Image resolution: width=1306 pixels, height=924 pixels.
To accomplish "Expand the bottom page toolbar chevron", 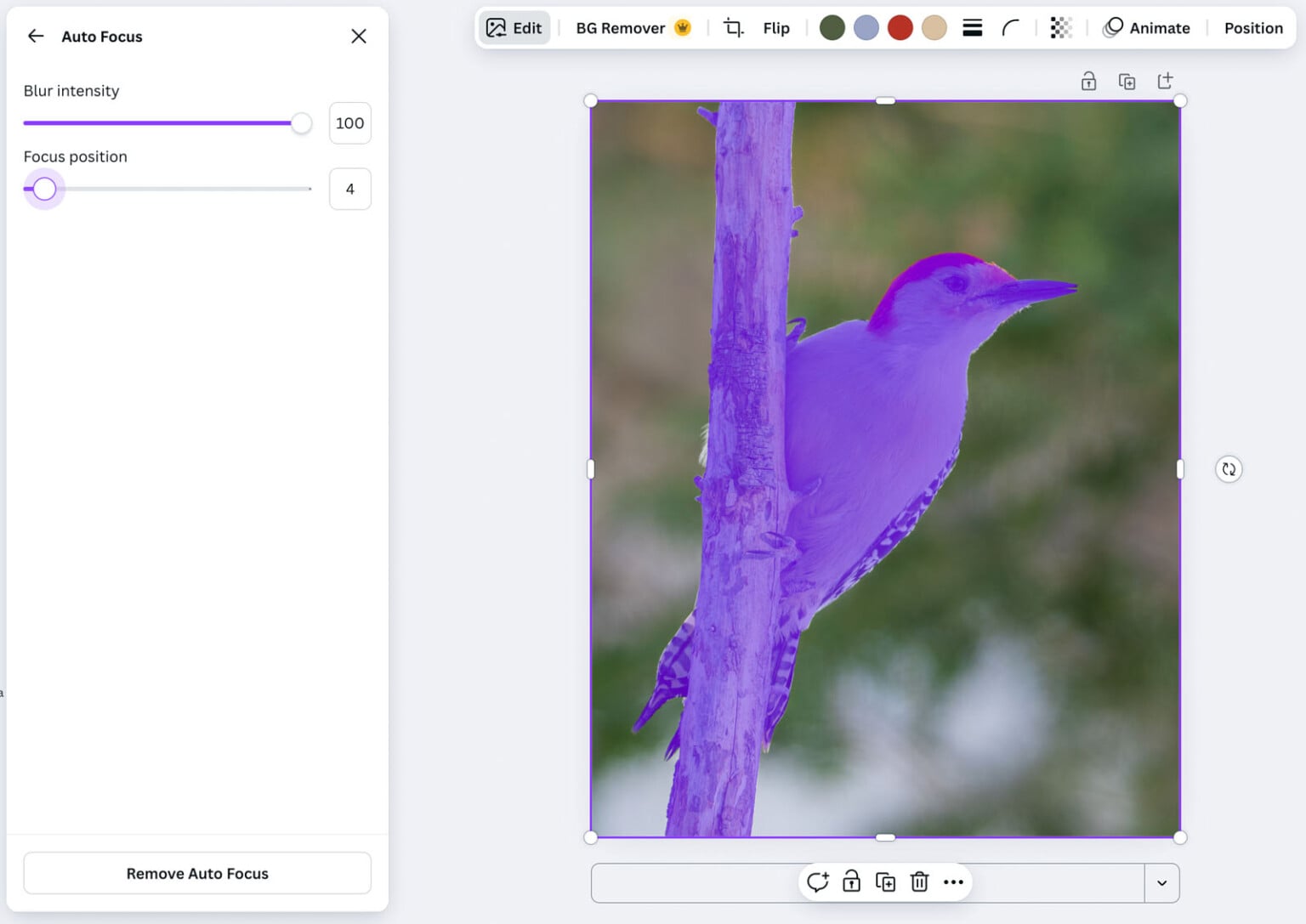I will point(1161,882).
